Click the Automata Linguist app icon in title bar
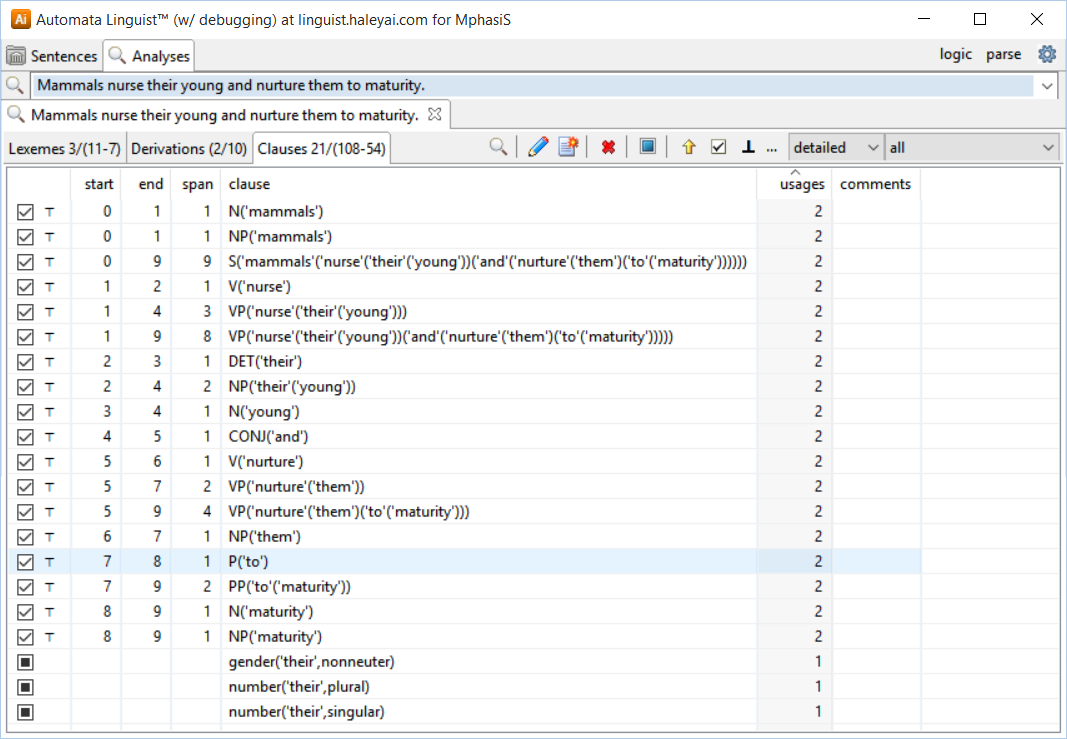The width and height of the screenshot is (1067, 739). point(21,19)
